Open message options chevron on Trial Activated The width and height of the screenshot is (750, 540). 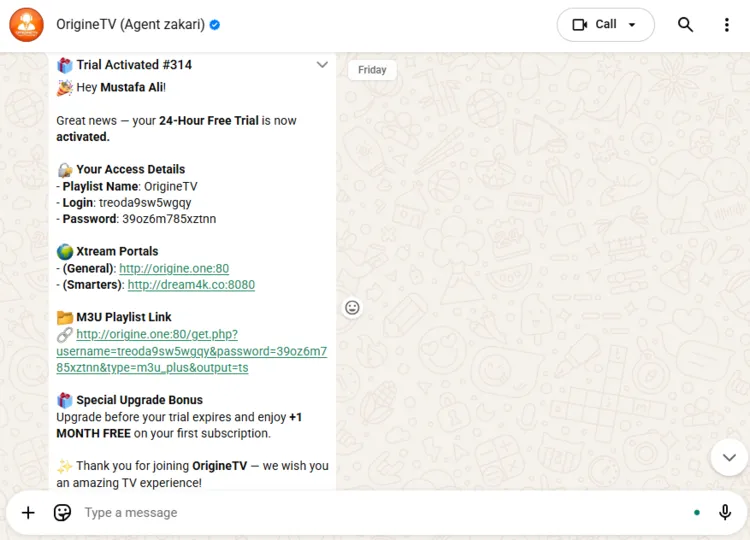(x=322, y=65)
